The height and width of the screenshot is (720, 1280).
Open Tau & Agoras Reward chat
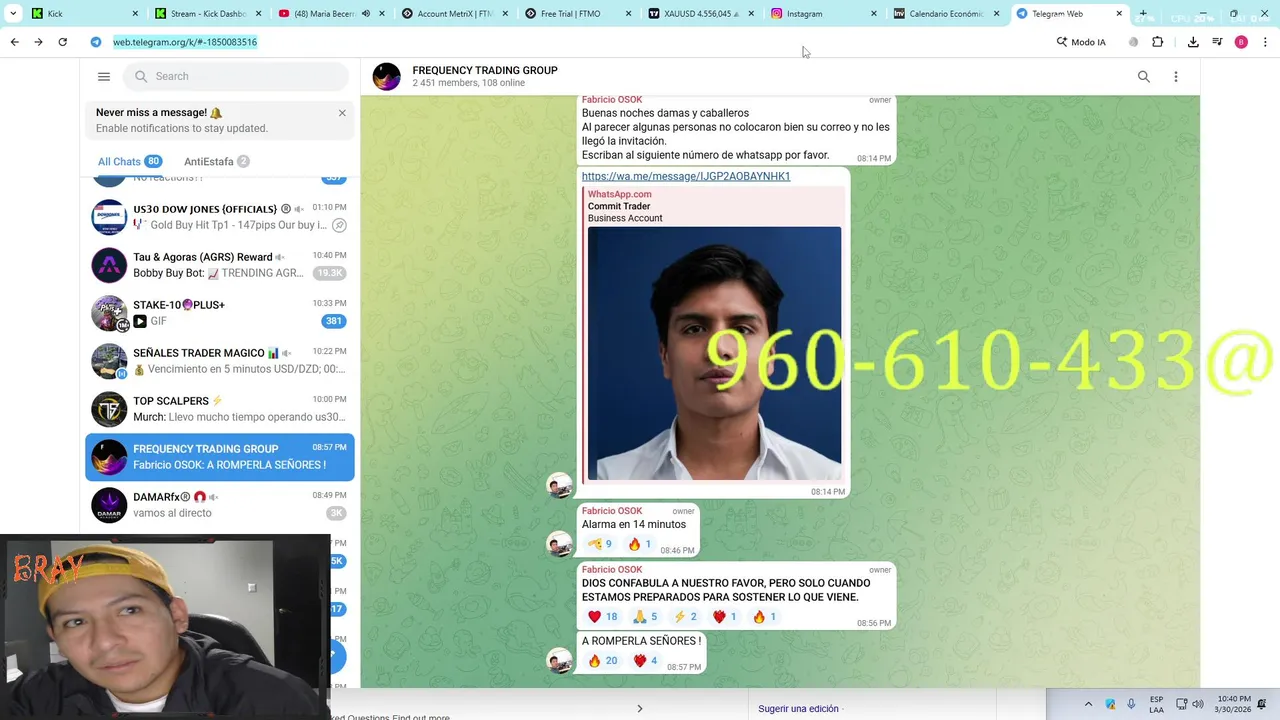click(x=220, y=265)
